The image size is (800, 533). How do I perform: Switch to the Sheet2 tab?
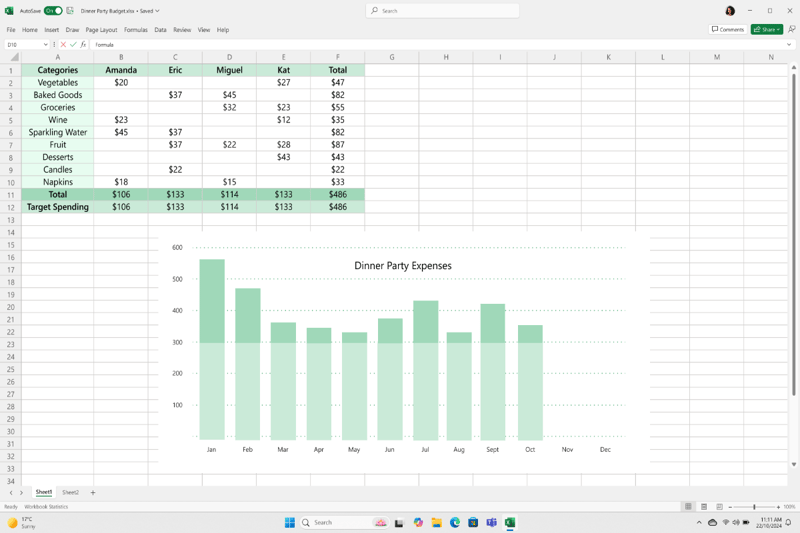70,492
